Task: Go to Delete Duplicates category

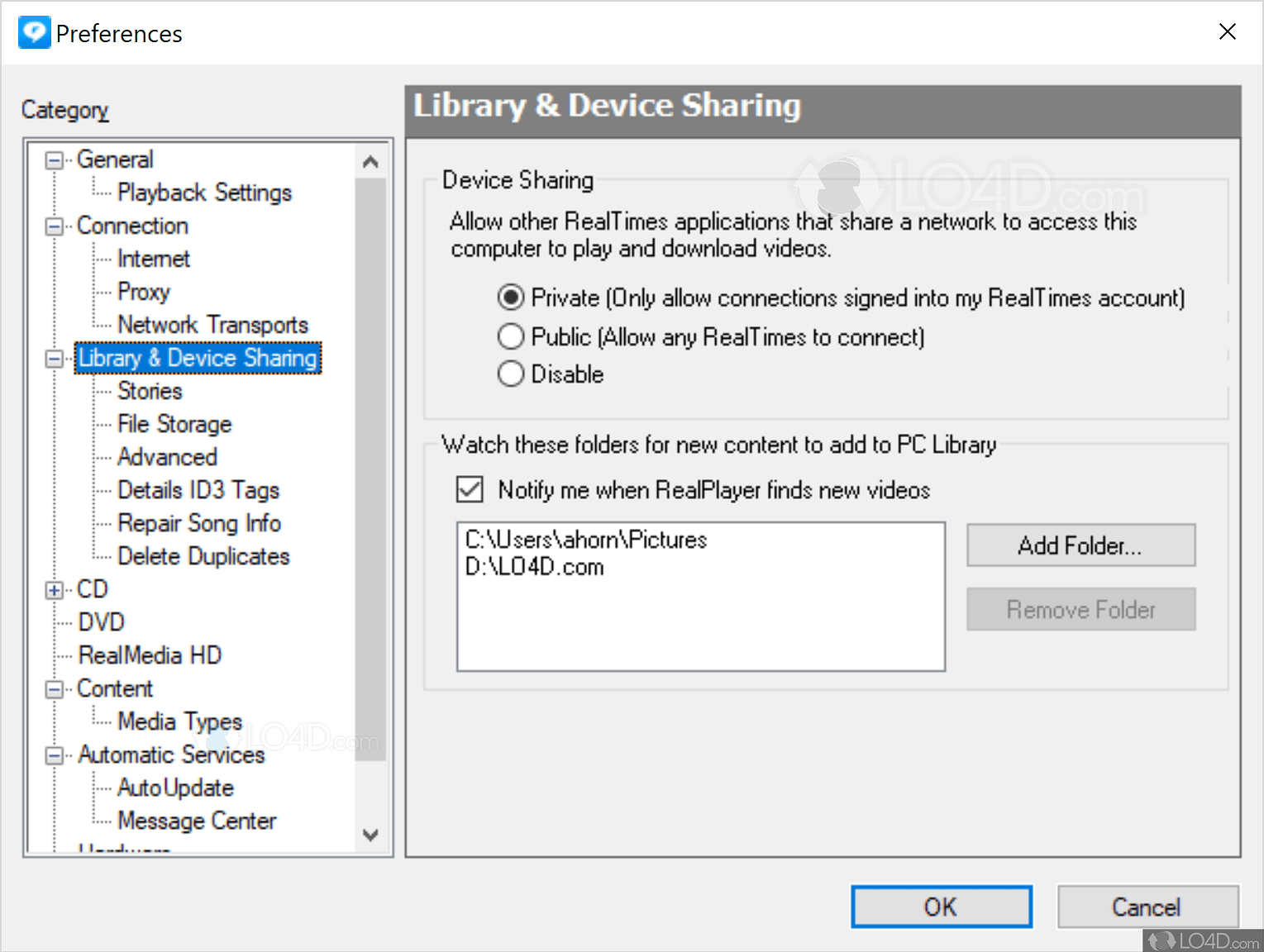Action: (203, 556)
